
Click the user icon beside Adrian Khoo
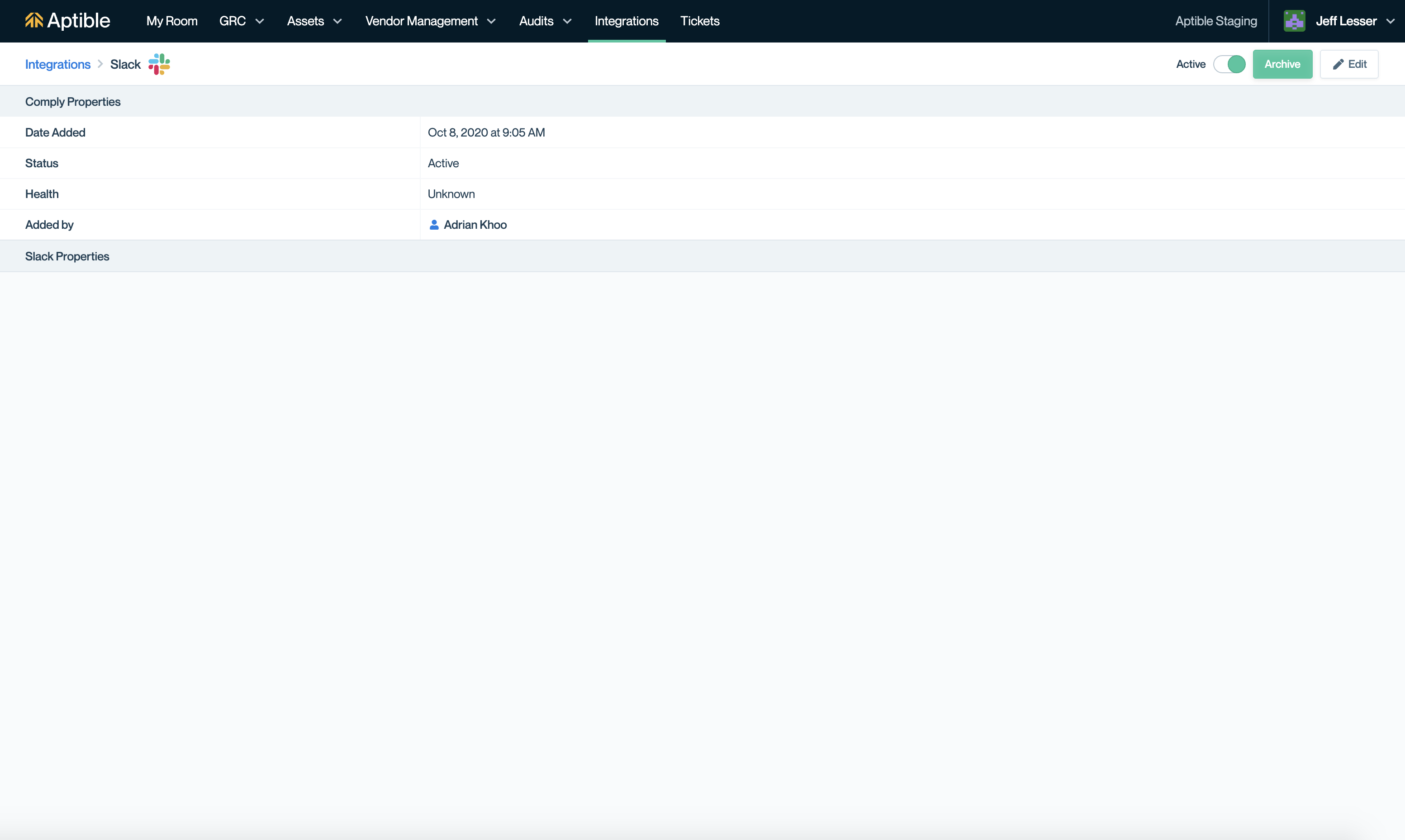(434, 225)
